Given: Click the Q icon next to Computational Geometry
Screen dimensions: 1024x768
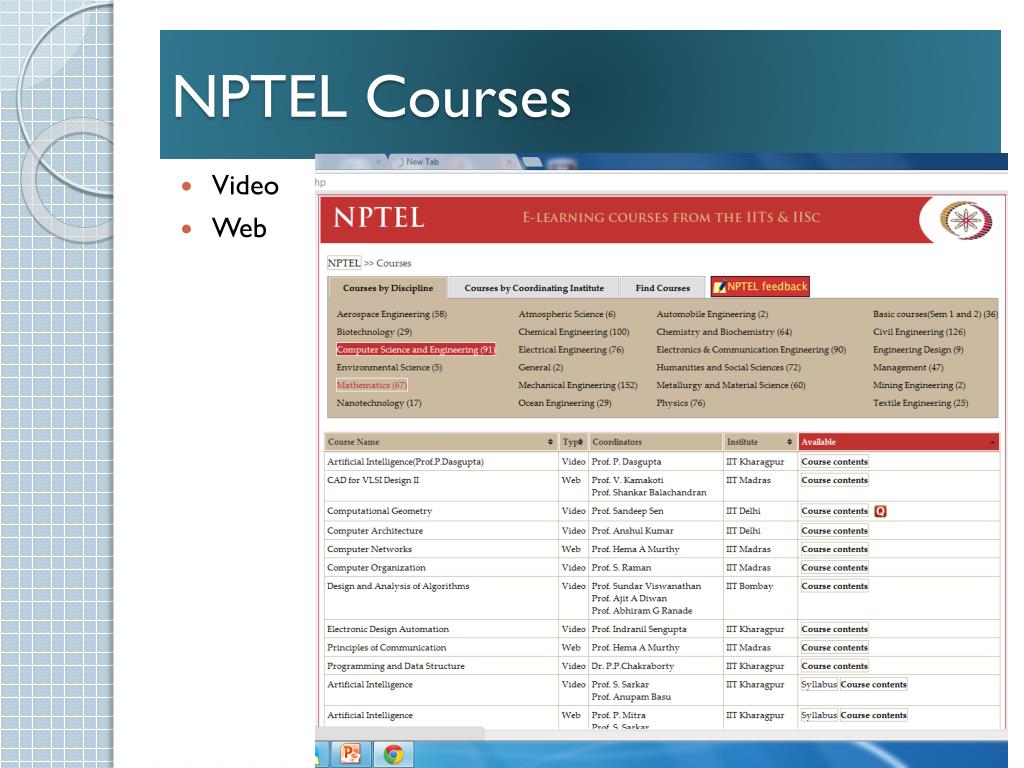Looking at the screenshot, I should [x=880, y=511].
